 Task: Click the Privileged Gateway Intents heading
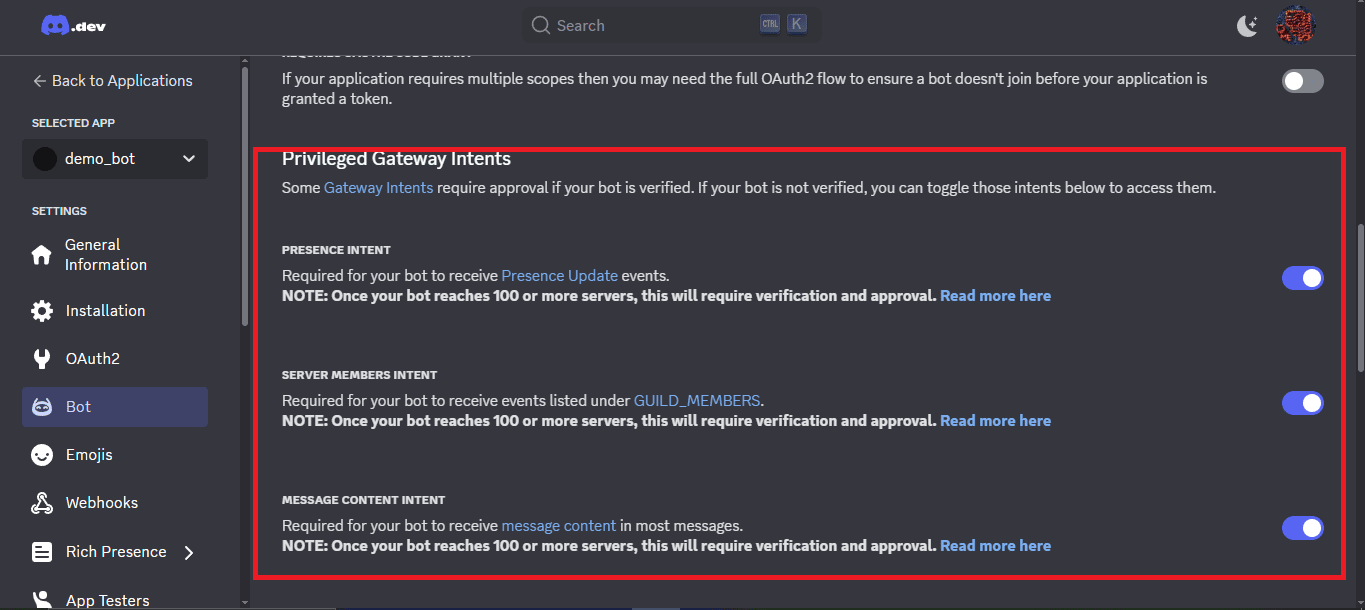396,159
